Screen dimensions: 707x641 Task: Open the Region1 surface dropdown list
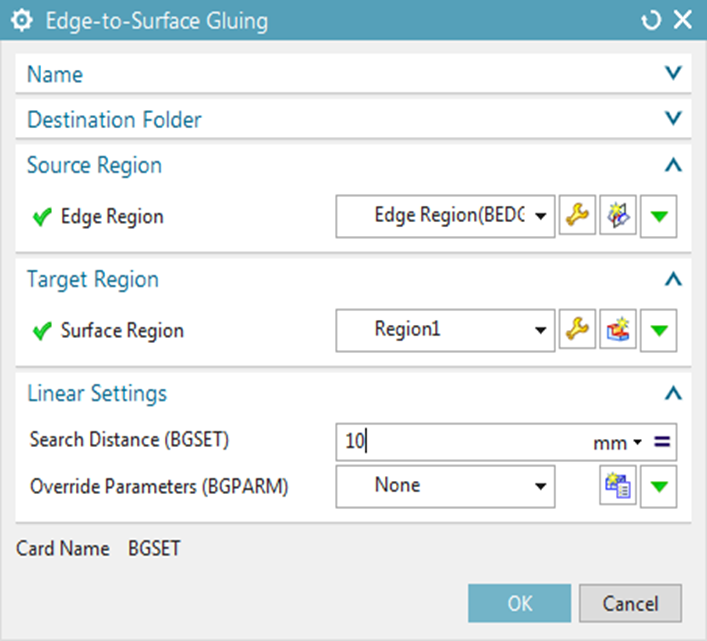click(445, 330)
